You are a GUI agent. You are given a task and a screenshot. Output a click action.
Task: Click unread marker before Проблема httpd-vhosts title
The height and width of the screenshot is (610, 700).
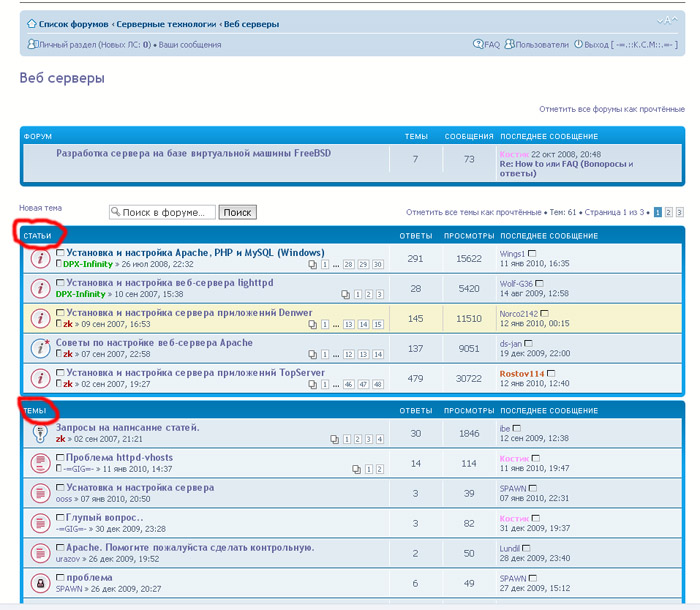tap(59, 458)
